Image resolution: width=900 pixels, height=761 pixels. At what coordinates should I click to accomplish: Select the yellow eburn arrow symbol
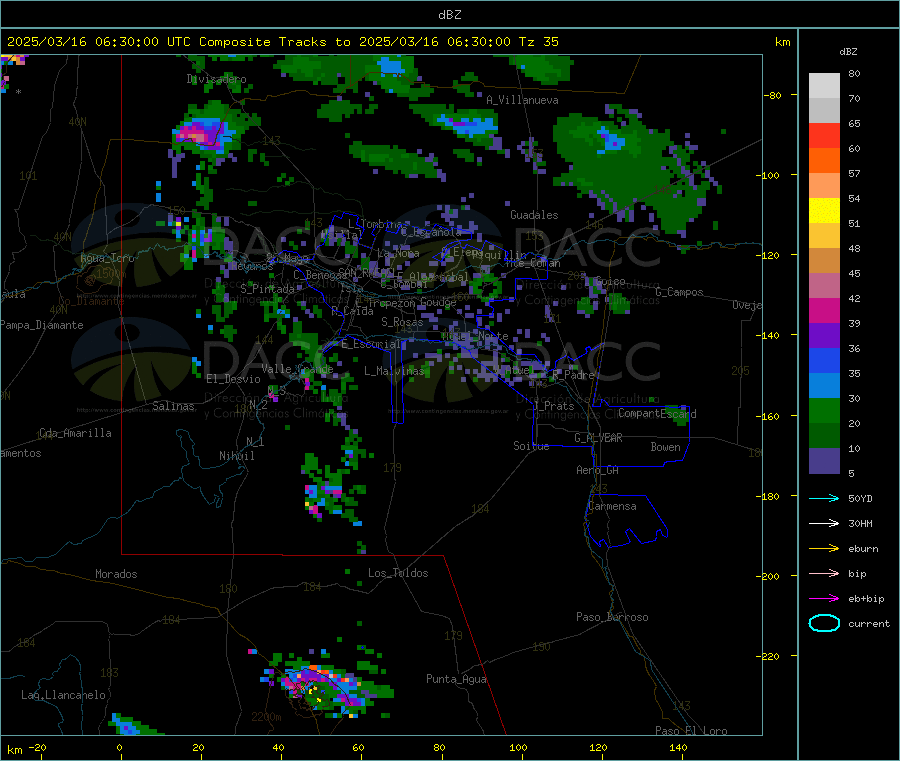[824, 549]
